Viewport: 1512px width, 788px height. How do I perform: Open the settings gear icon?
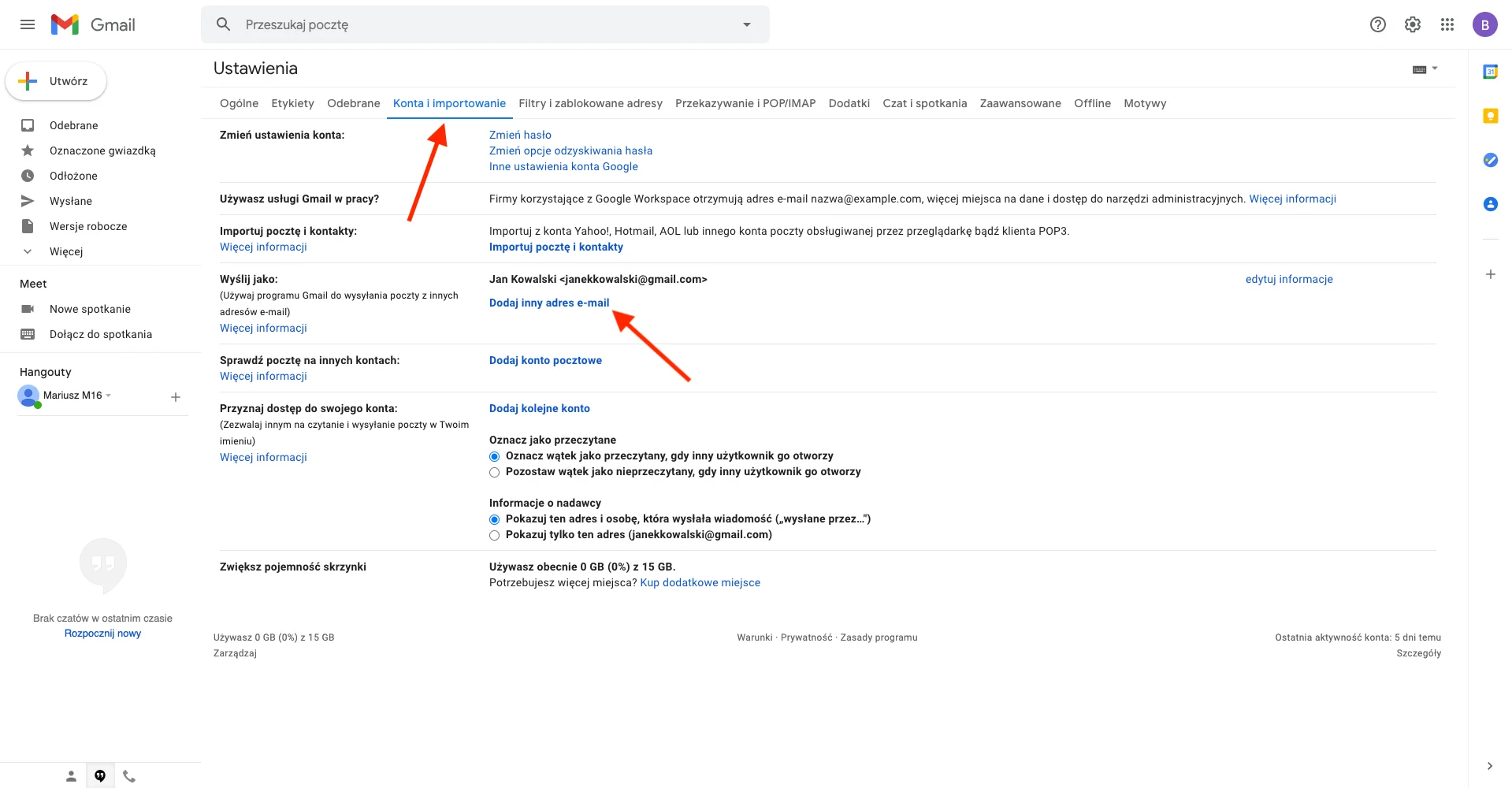(x=1412, y=24)
